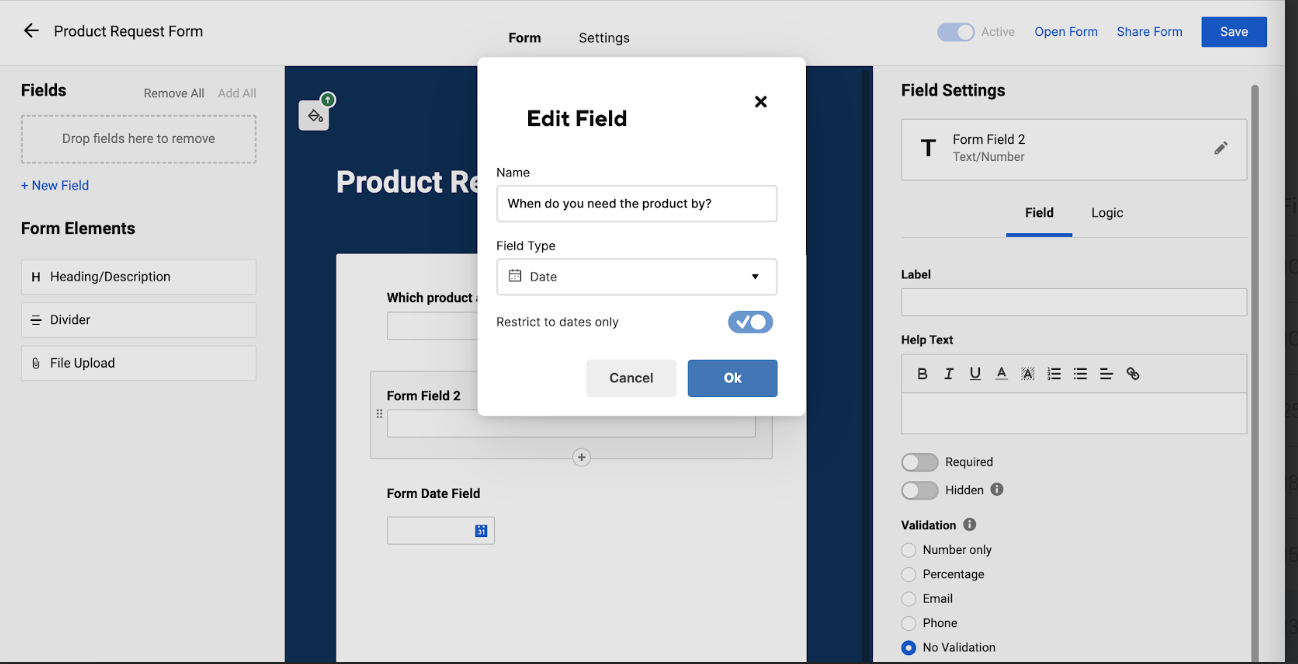Edit Form Field 2 using the pencil icon
The width and height of the screenshot is (1298, 664).
coord(1221,147)
